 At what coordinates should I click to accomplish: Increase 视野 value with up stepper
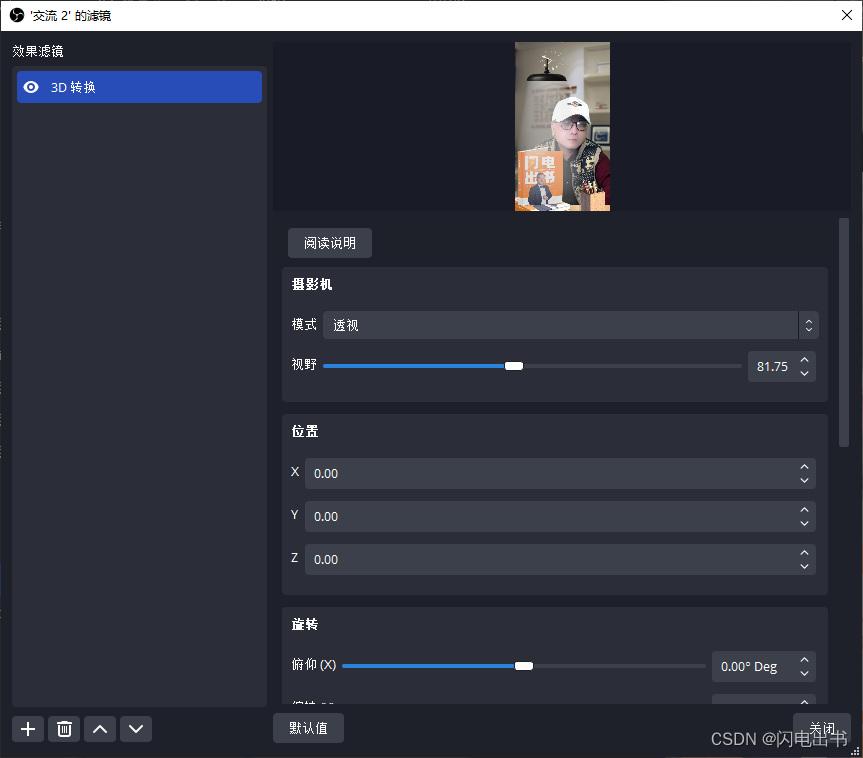(x=804, y=359)
